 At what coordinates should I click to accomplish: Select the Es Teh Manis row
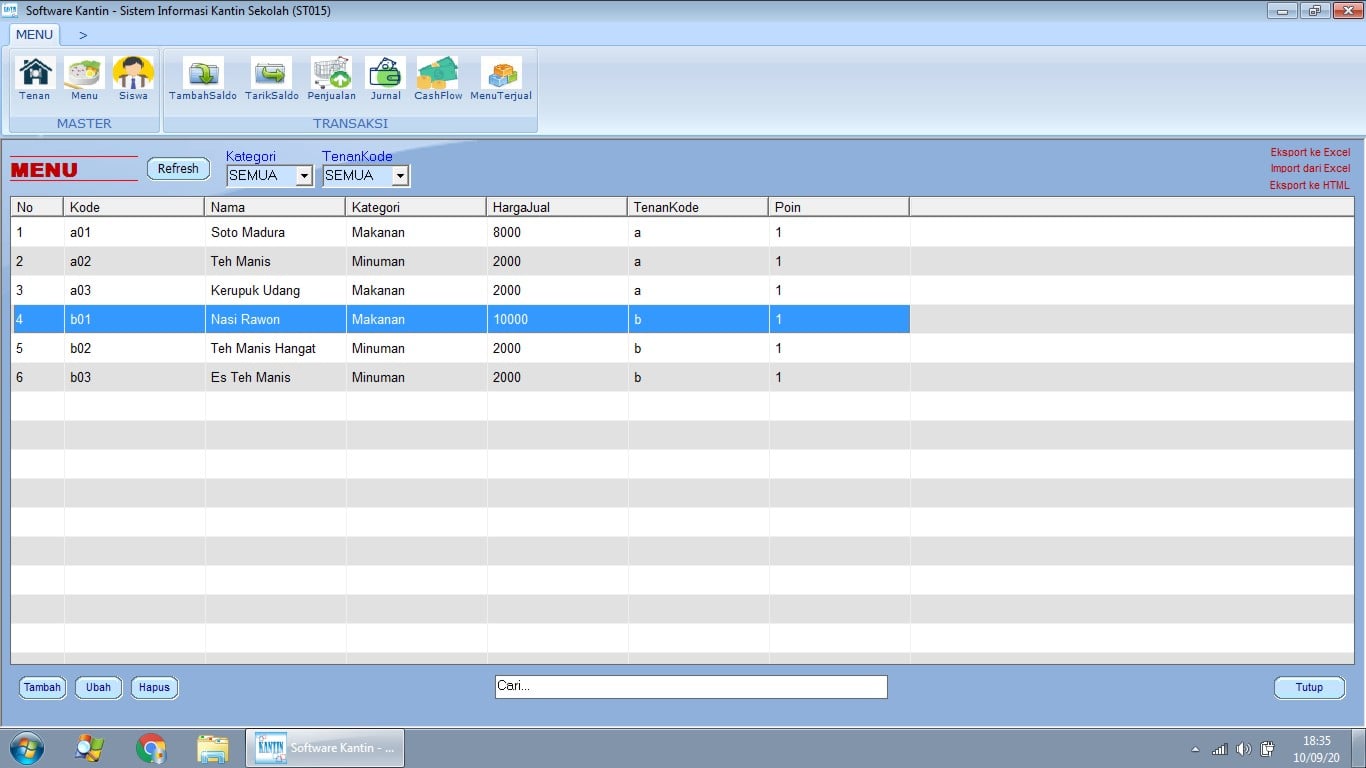[x=460, y=377]
